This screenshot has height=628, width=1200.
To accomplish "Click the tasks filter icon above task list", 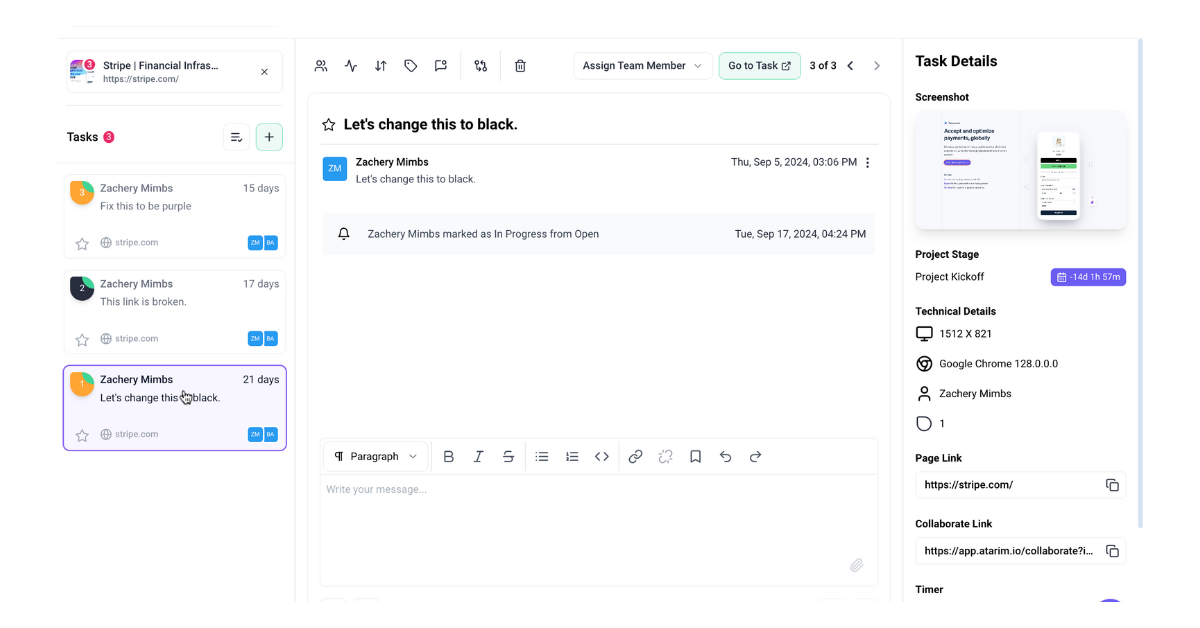I will coord(236,136).
